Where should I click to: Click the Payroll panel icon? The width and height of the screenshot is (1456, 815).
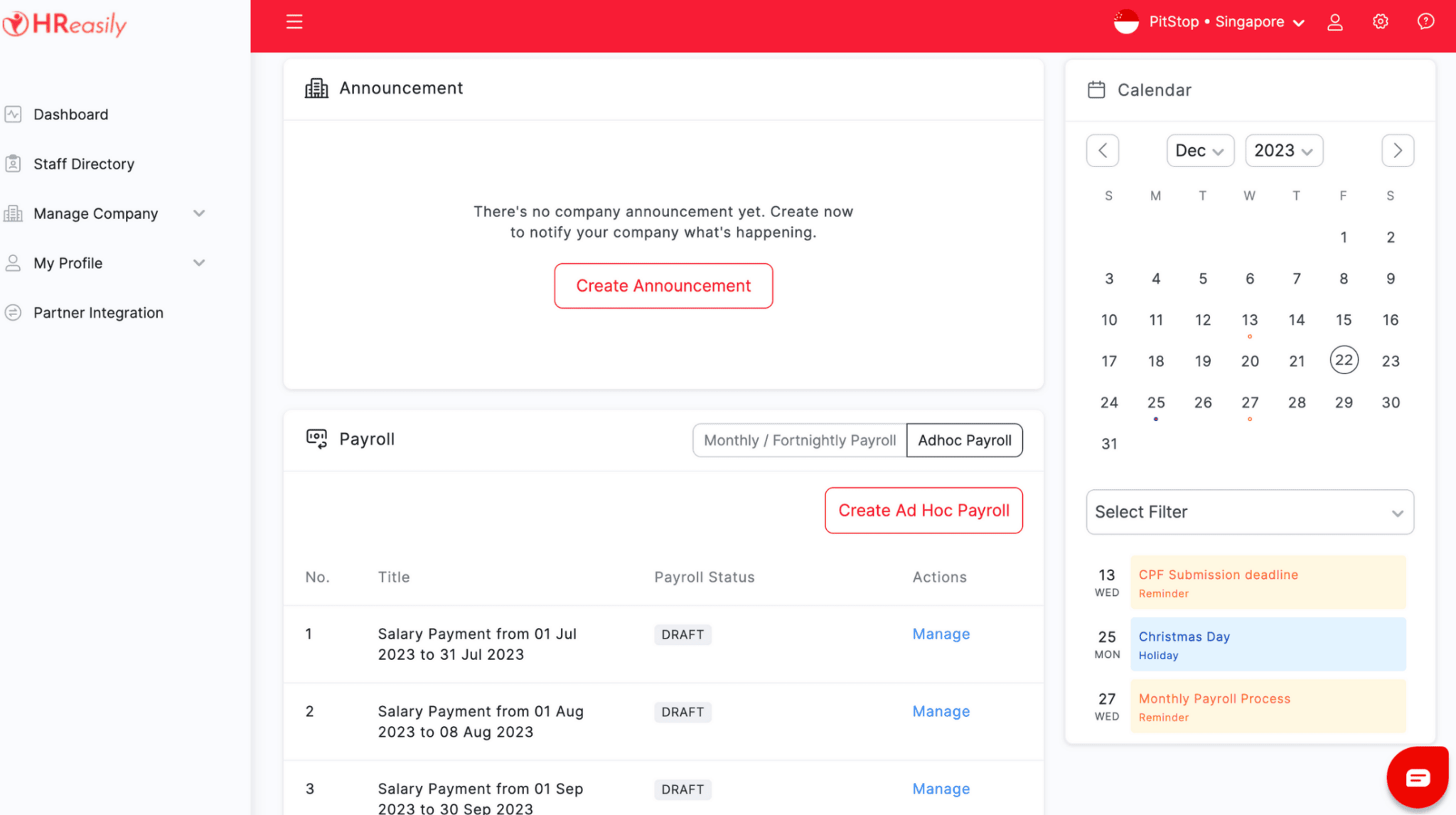pyautogui.click(x=317, y=439)
